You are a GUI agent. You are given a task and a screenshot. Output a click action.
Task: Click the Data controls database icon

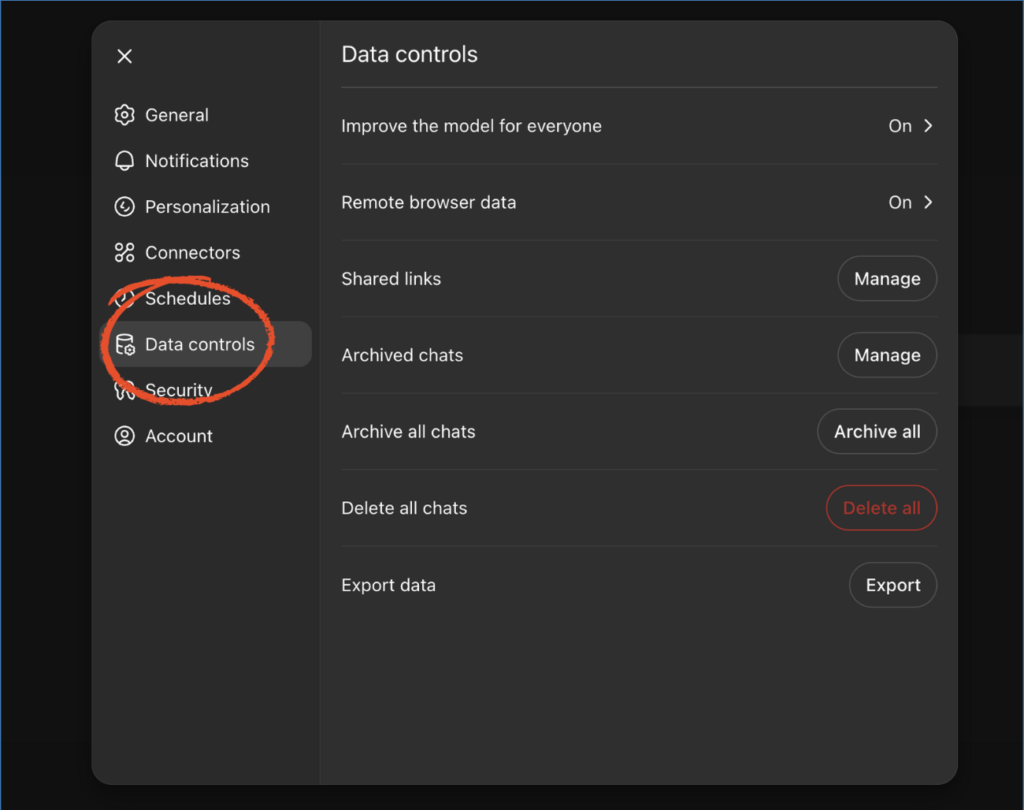[125, 345]
